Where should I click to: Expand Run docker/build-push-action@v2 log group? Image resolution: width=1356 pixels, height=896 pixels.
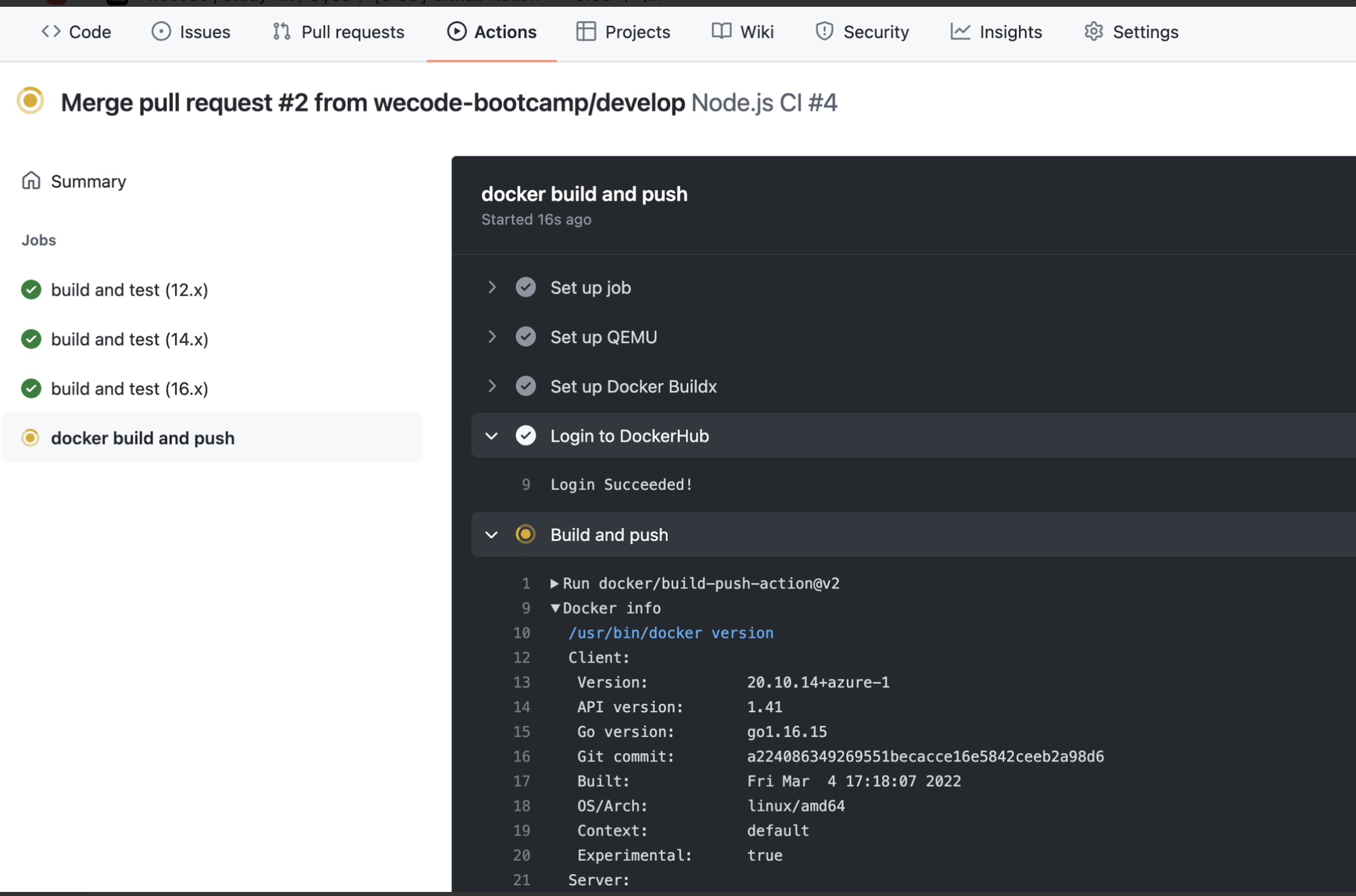(555, 584)
